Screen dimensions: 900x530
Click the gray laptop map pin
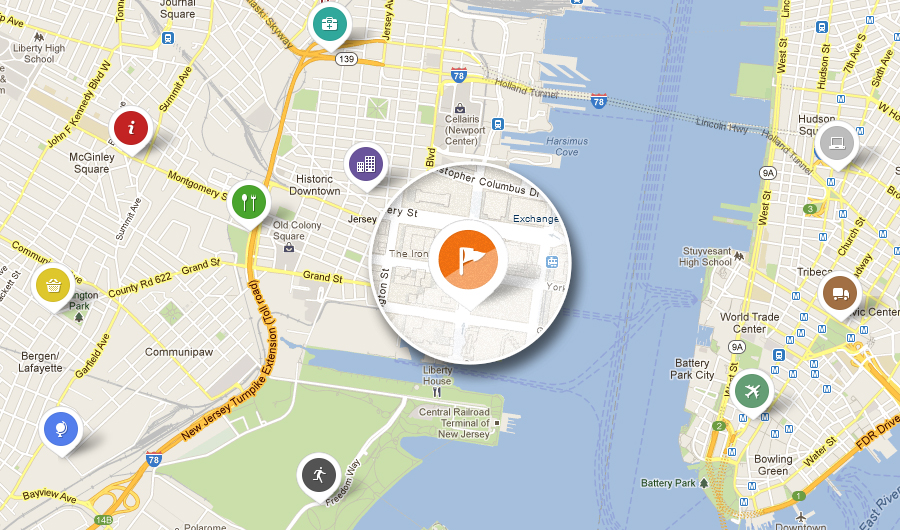pos(837,144)
